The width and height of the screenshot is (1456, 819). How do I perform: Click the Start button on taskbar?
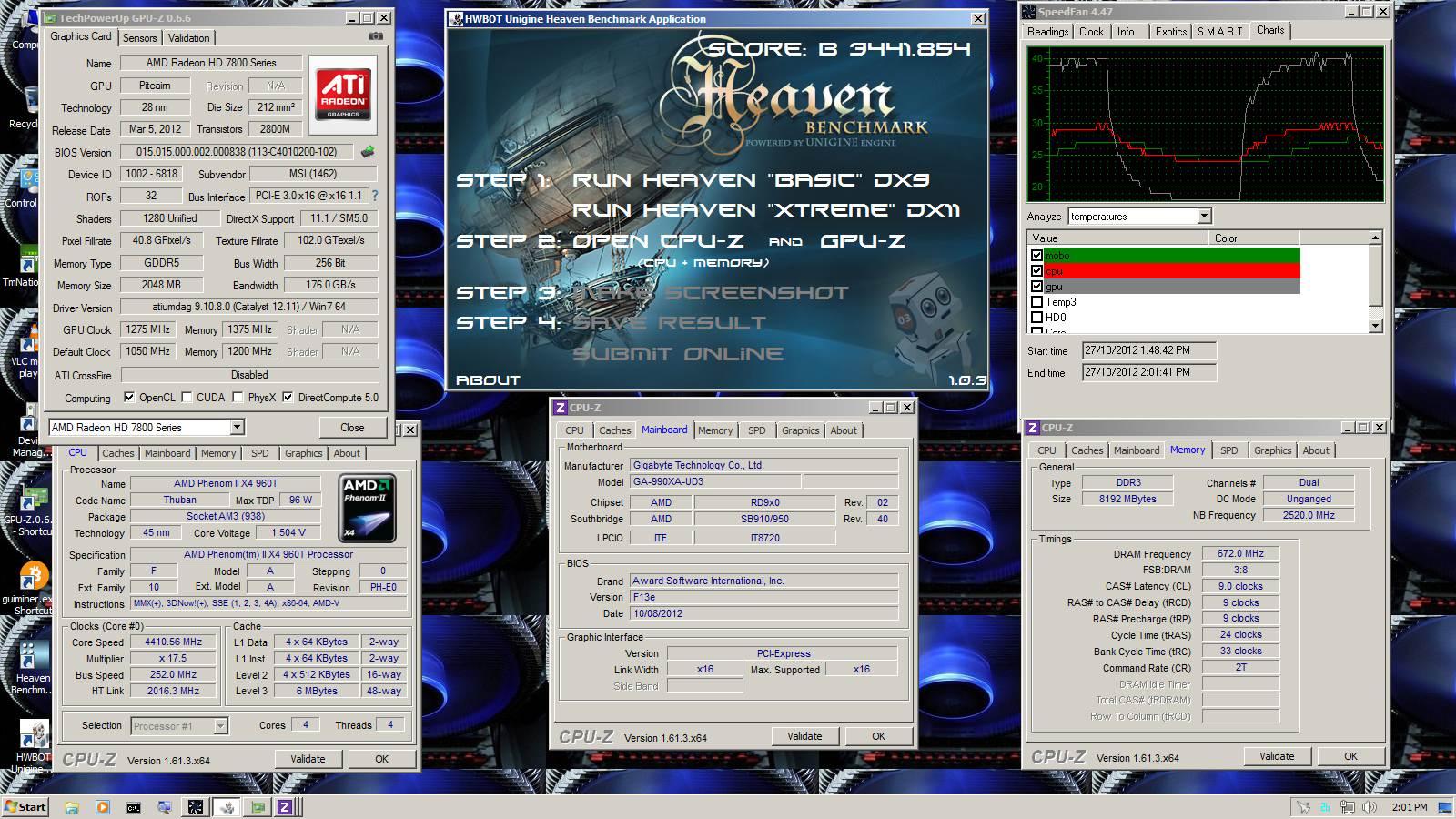click(x=25, y=807)
